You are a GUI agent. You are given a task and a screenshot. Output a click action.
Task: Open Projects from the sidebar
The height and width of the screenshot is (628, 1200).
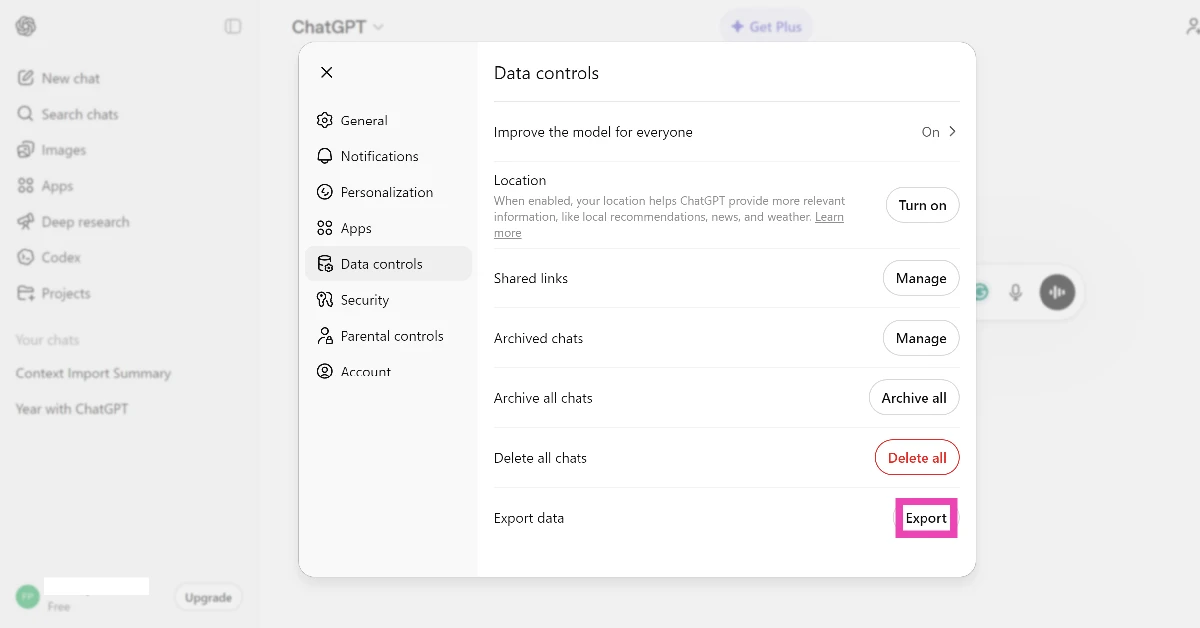[65, 293]
